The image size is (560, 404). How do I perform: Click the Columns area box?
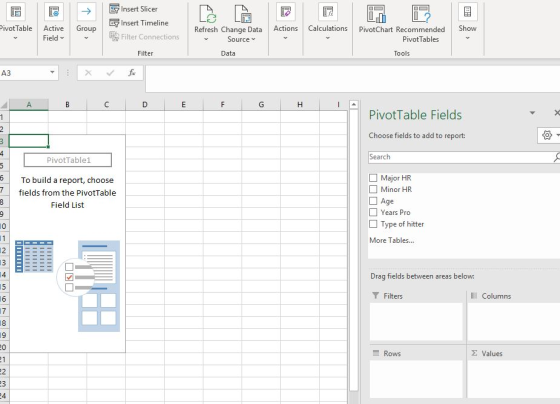514,322
